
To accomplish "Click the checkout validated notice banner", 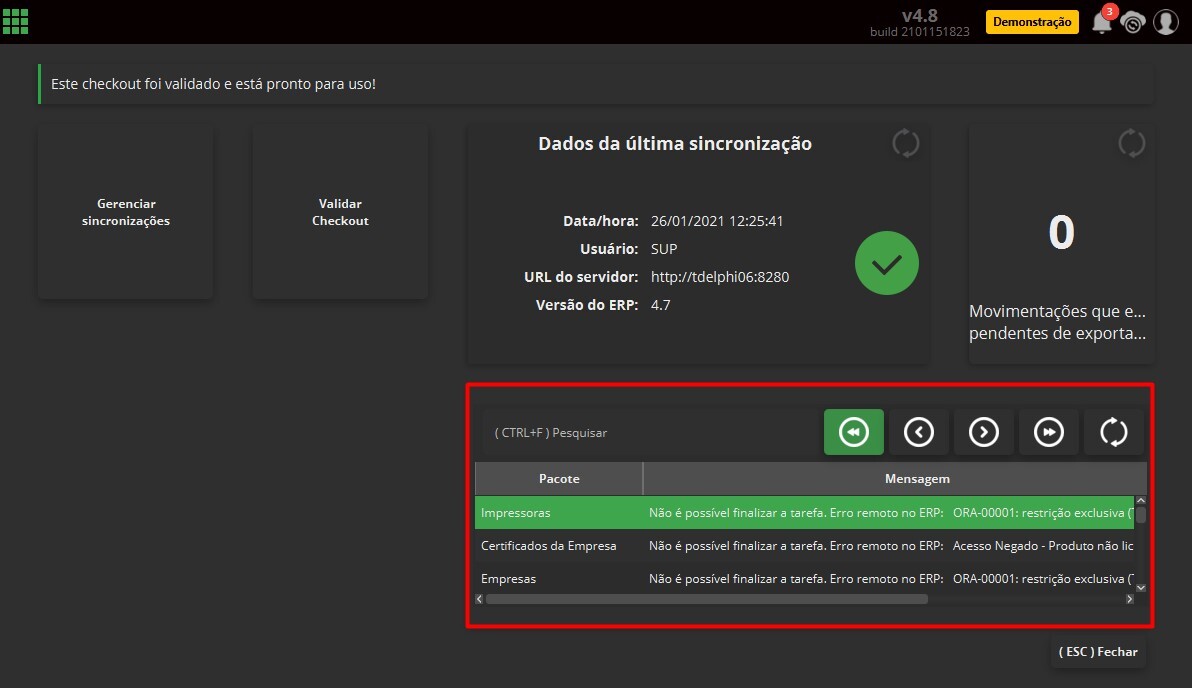I will [x=596, y=84].
